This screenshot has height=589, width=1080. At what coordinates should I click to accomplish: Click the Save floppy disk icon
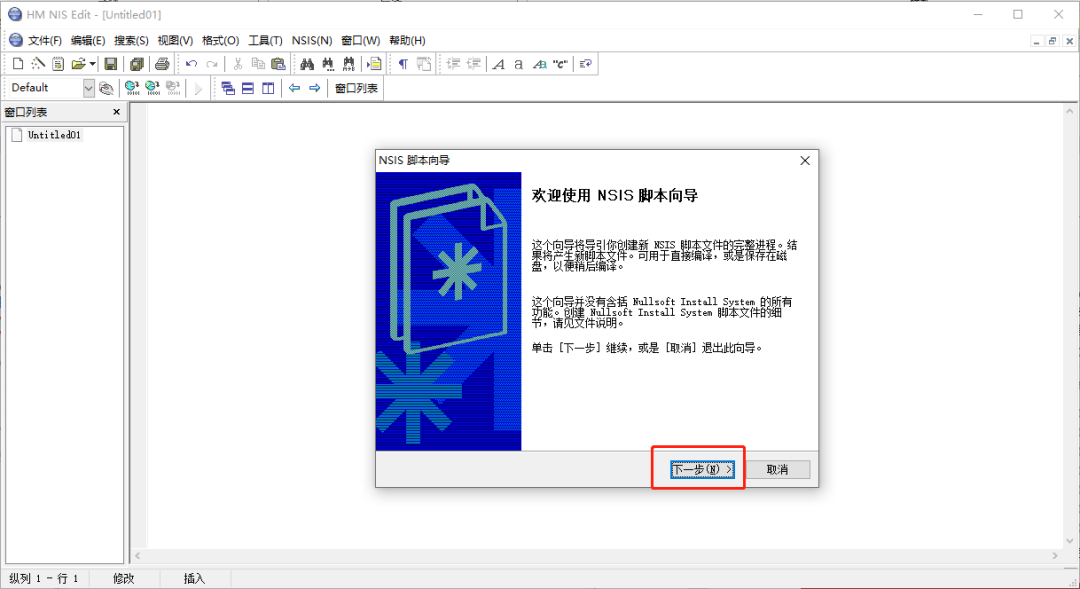(x=111, y=64)
